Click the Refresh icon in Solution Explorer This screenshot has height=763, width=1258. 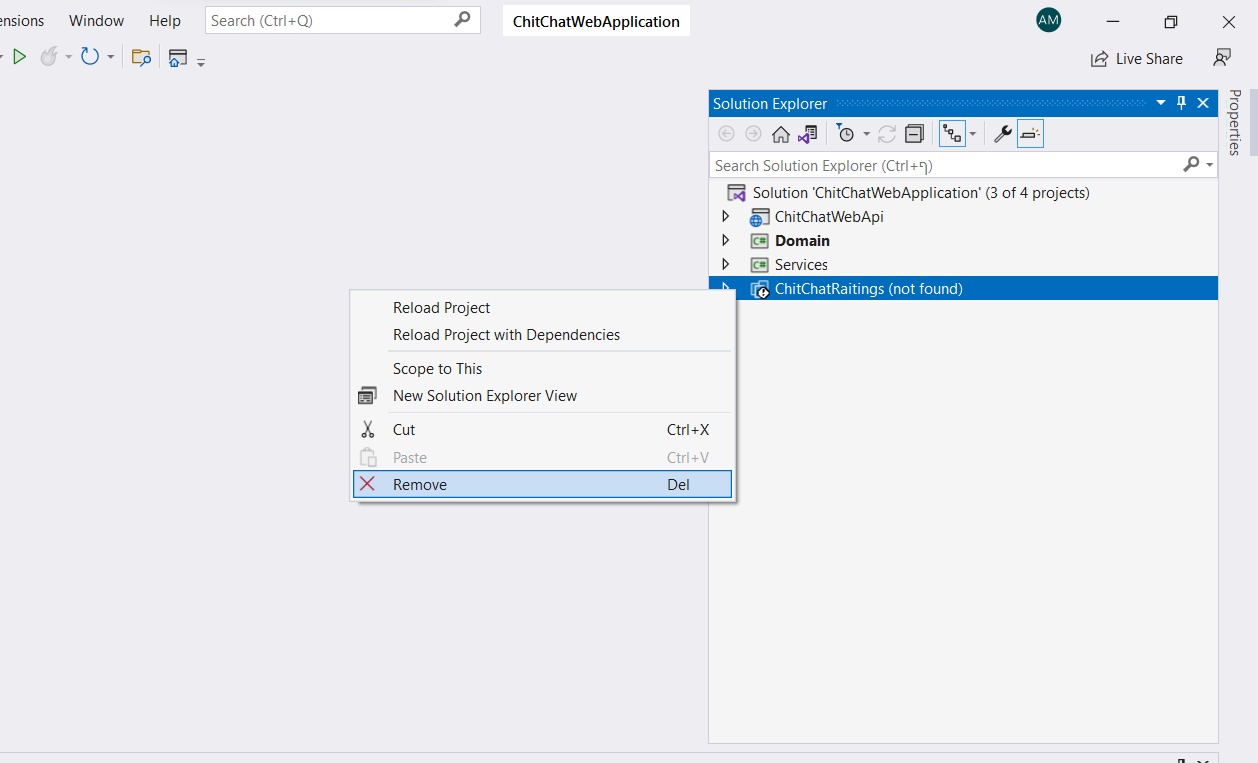tap(887, 134)
